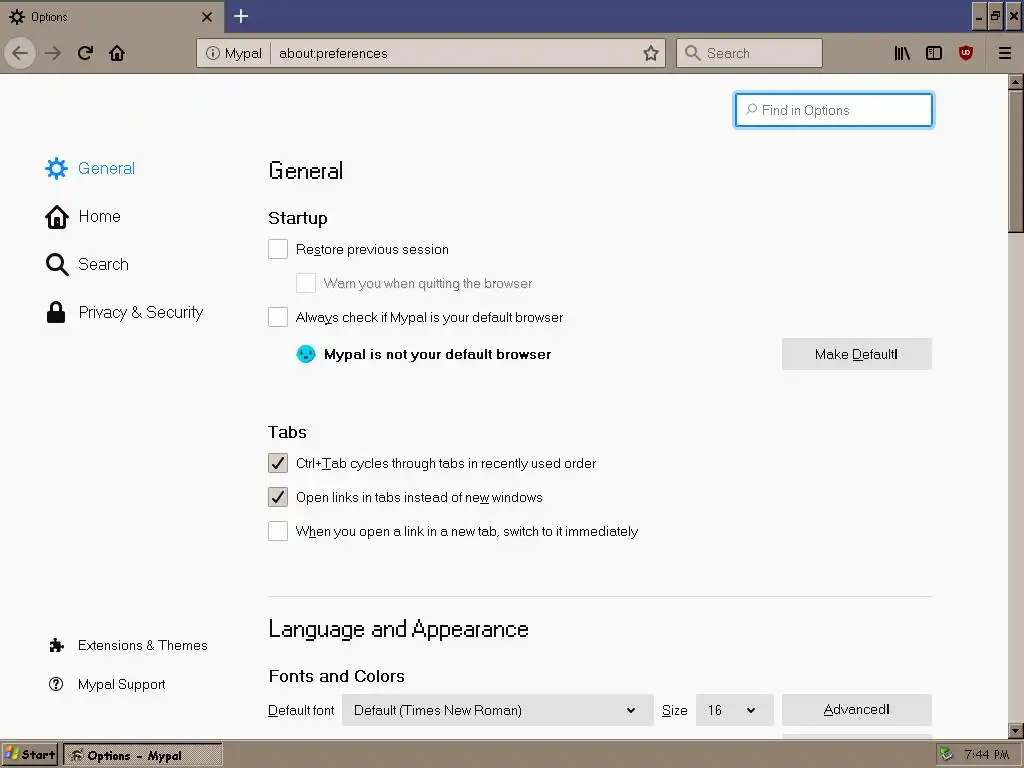Click the Find in Options field
The image size is (1024, 768).
point(833,110)
